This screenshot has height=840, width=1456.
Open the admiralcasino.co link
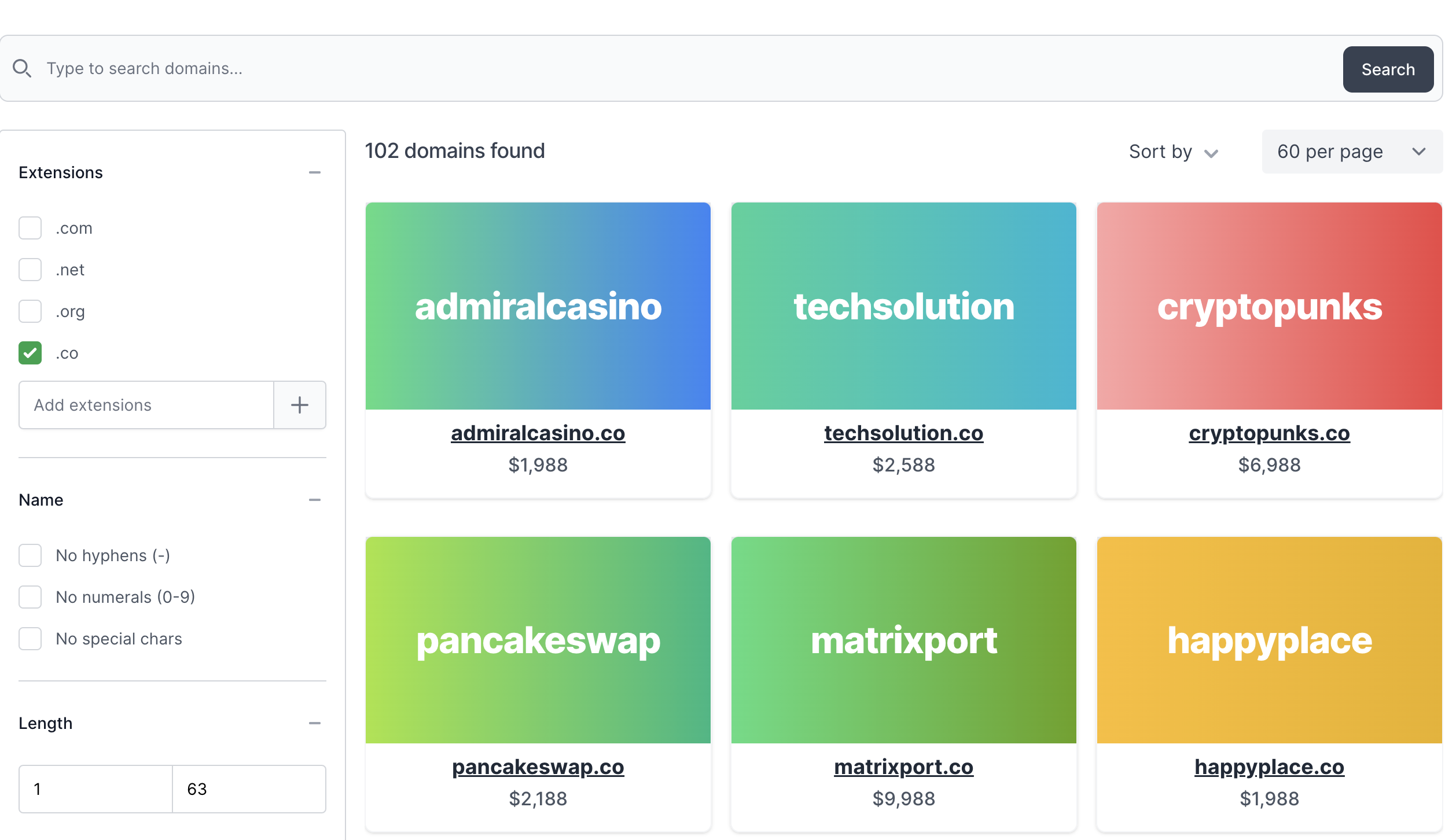(x=538, y=433)
